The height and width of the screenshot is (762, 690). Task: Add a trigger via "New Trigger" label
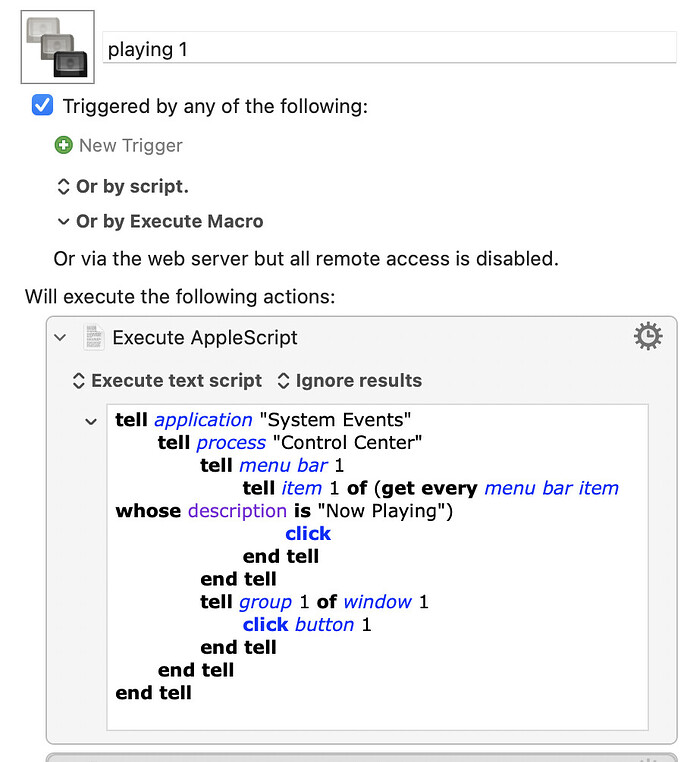click(x=131, y=145)
